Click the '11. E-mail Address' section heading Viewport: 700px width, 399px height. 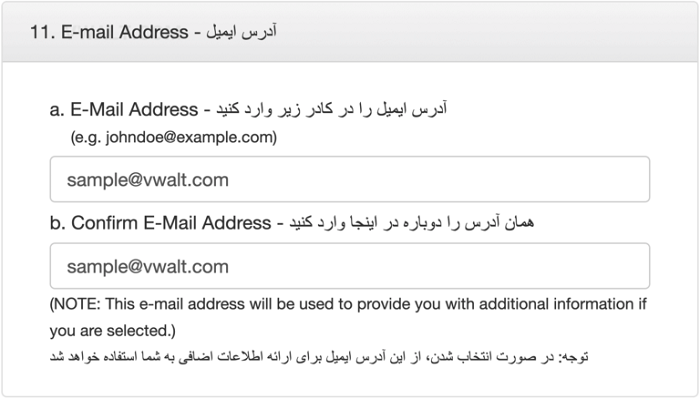point(109,32)
